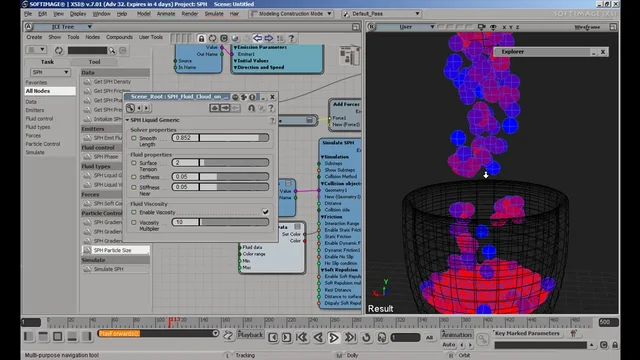Toggle animation marker for Smooth Length
640x360 pixels.
pyautogui.click(x=133, y=138)
